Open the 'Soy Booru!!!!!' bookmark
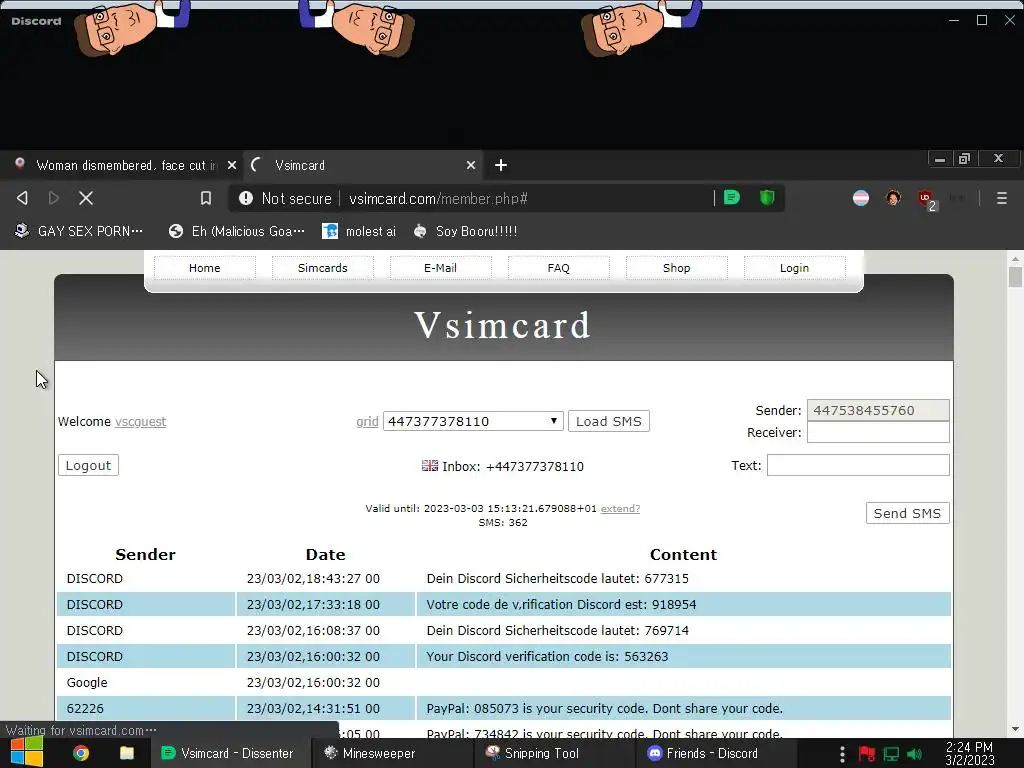This screenshot has width=1024, height=768. (466, 231)
